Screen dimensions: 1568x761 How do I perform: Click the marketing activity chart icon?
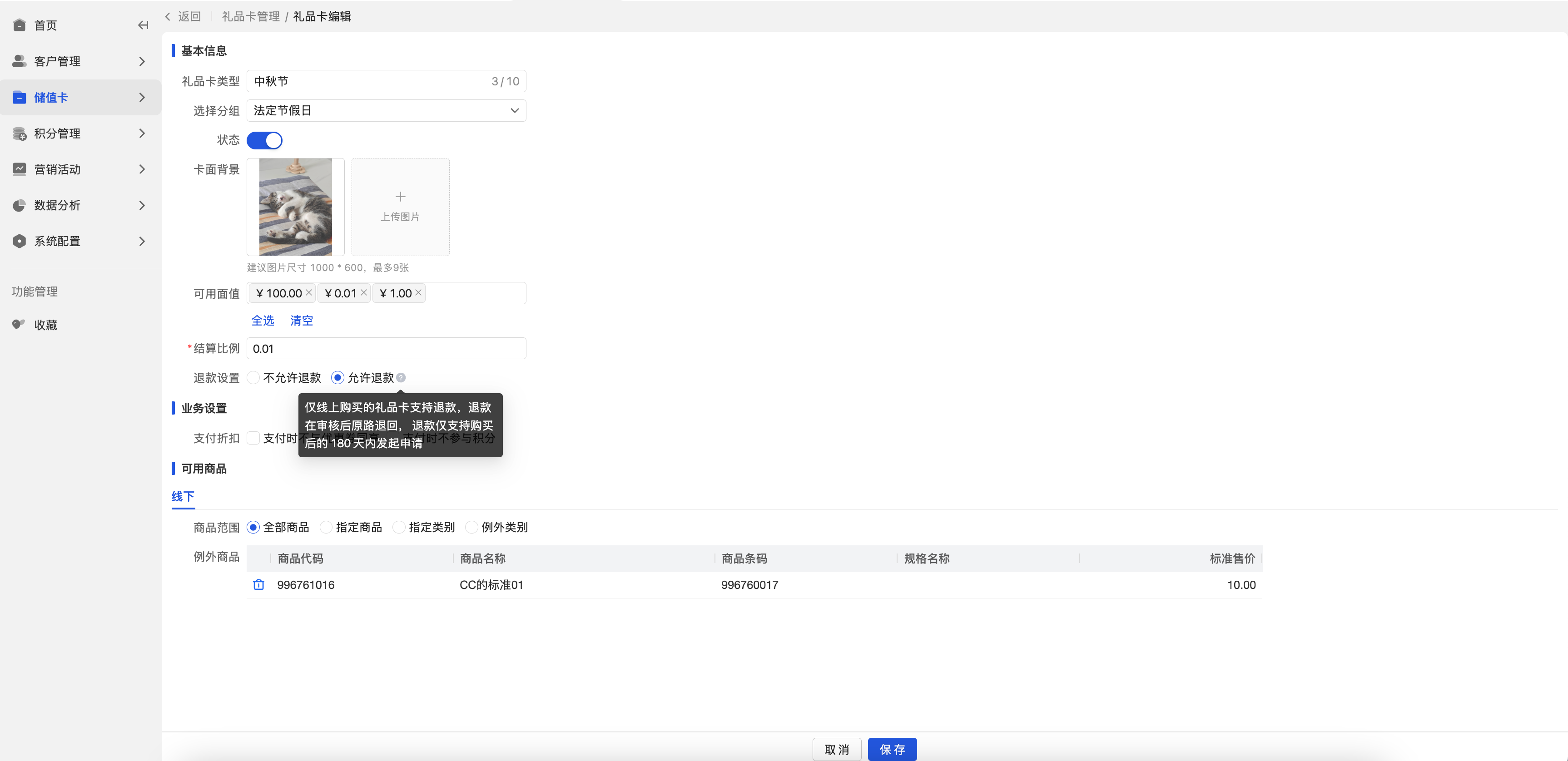[x=20, y=169]
